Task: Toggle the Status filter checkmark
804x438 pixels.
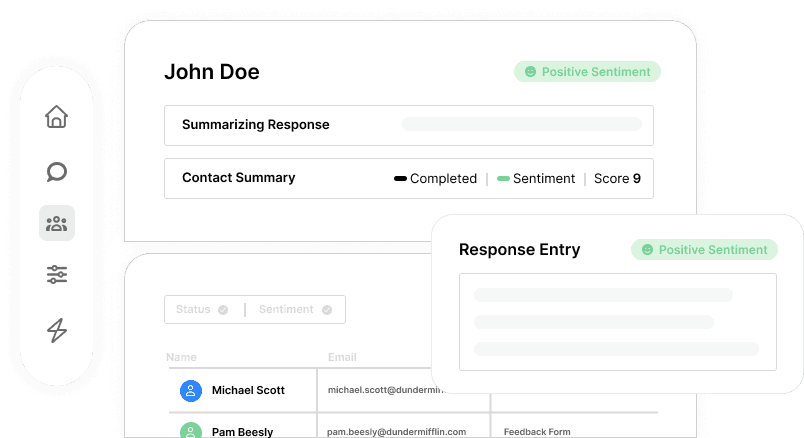Action: 223,310
